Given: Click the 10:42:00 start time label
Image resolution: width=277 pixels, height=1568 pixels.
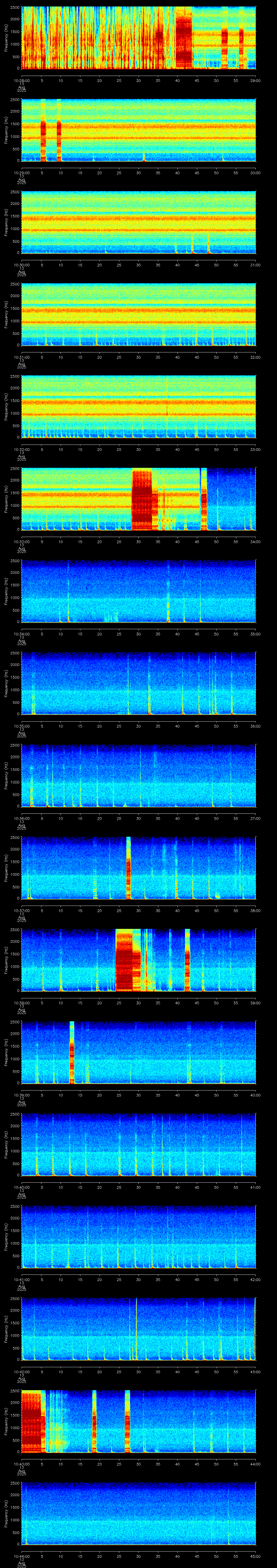Looking at the screenshot, I should 21,1372.
